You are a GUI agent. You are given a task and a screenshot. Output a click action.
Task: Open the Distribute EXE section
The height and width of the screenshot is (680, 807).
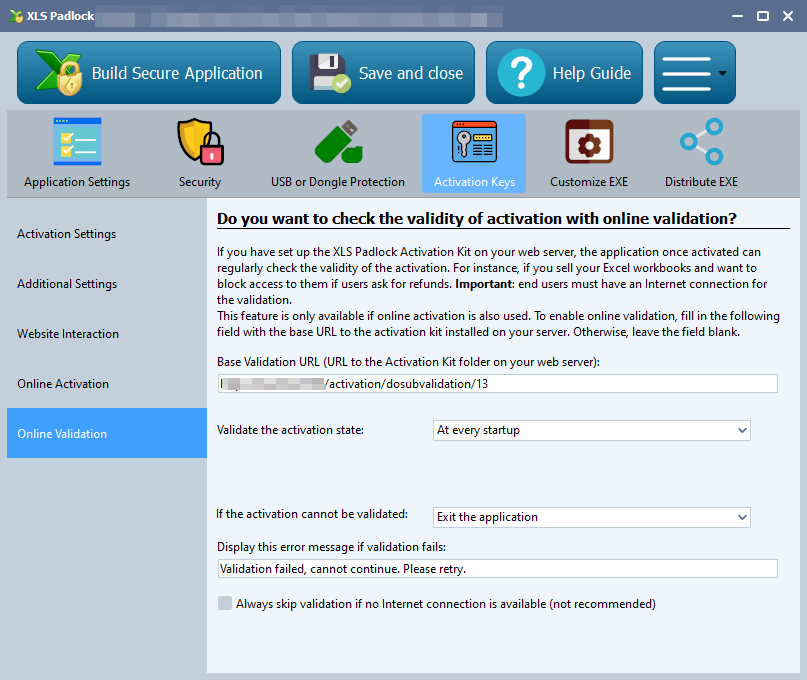pyautogui.click(x=701, y=153)
